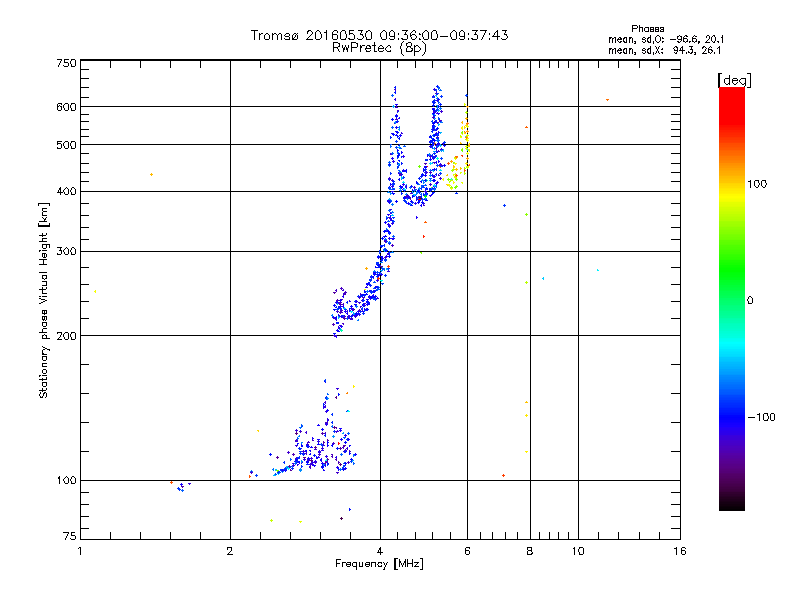Click the y-axis tick label "600"

coord(66,107)
